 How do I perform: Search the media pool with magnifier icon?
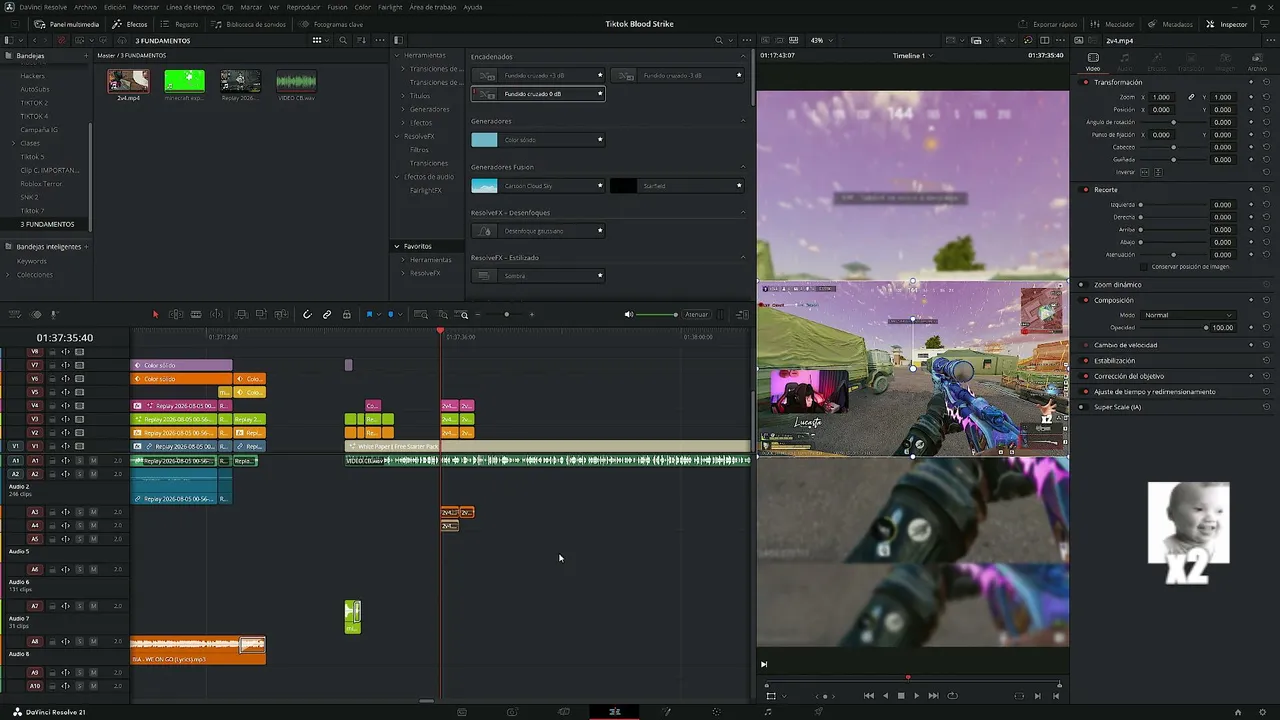coord(343,40)
